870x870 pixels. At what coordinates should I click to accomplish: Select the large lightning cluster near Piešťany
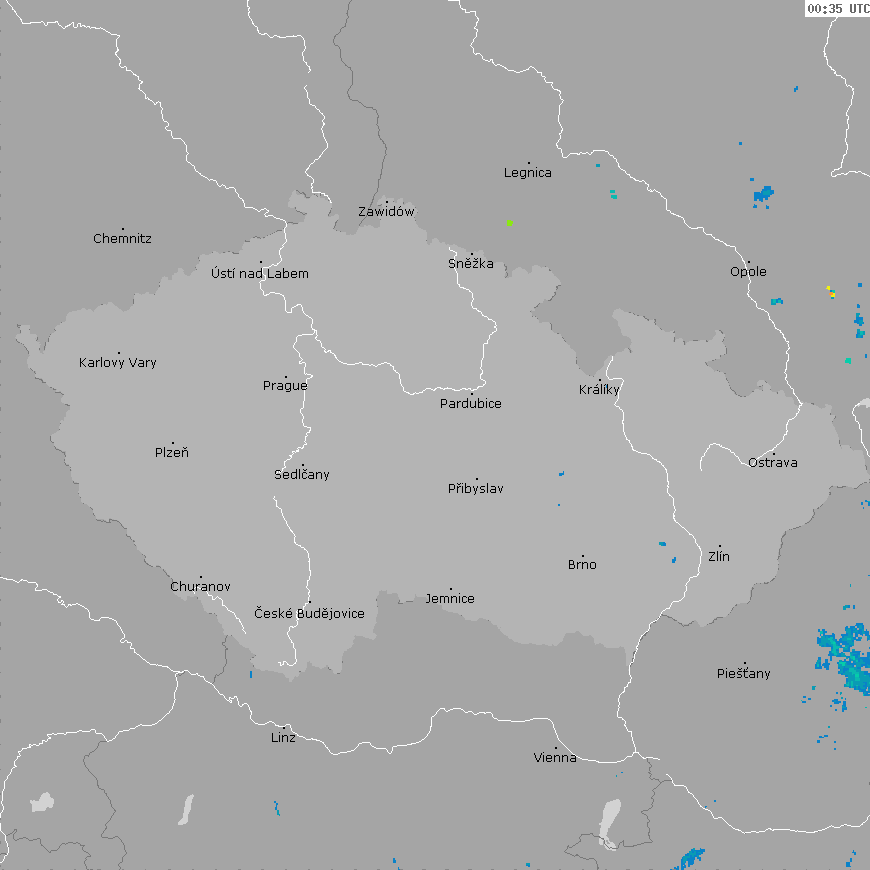pyautogui.click(x=845, y=655)
